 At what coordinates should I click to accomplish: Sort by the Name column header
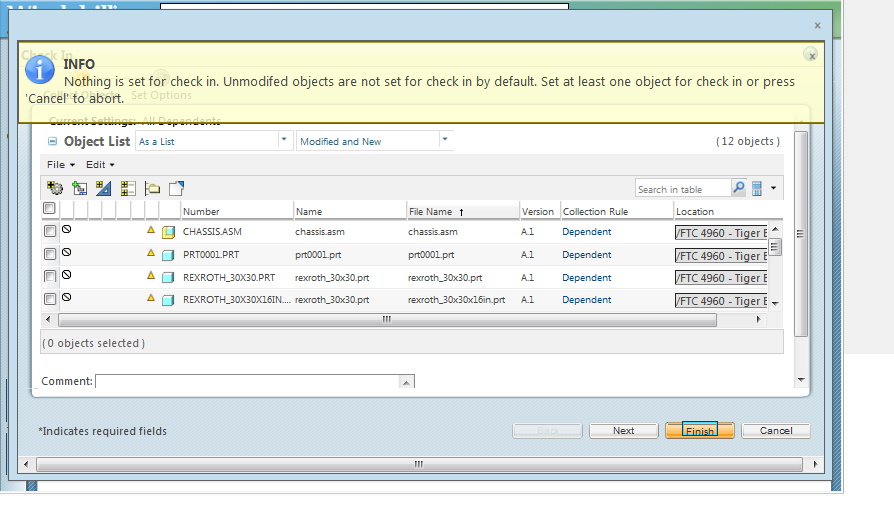[x=309, y=211]
